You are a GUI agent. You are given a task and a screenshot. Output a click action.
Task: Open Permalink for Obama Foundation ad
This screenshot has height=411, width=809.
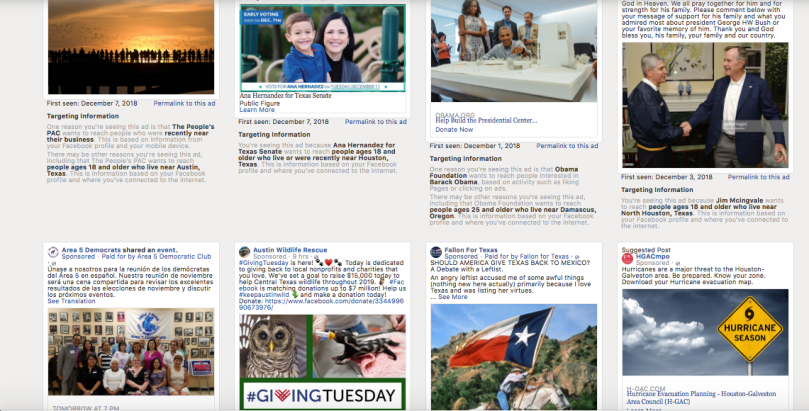click(x=567, y=146)
